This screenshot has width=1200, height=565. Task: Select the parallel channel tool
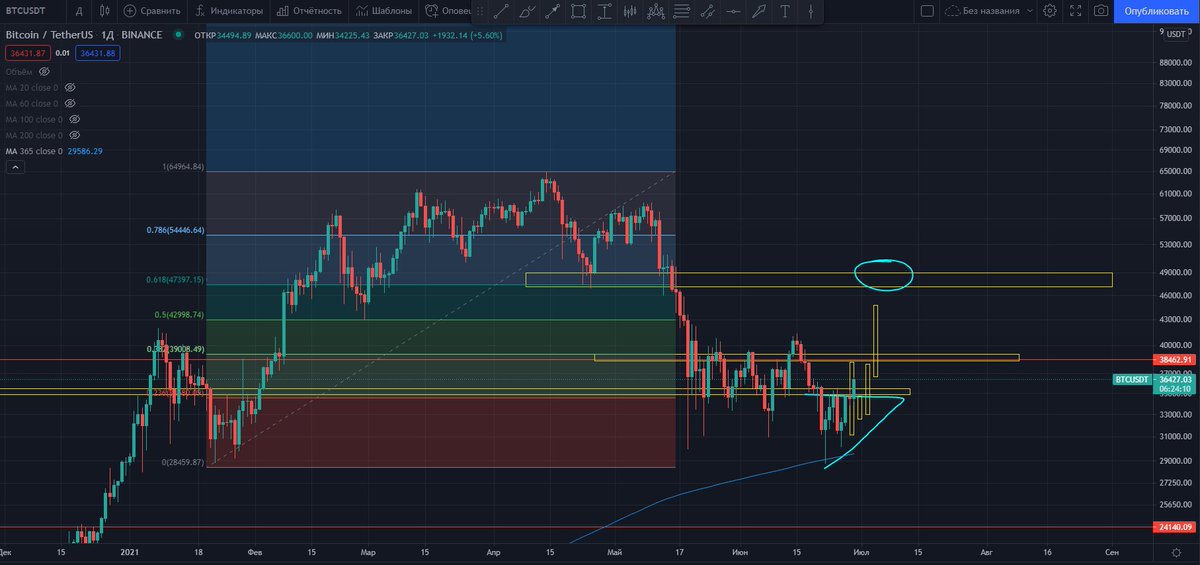tap(707, 12)
